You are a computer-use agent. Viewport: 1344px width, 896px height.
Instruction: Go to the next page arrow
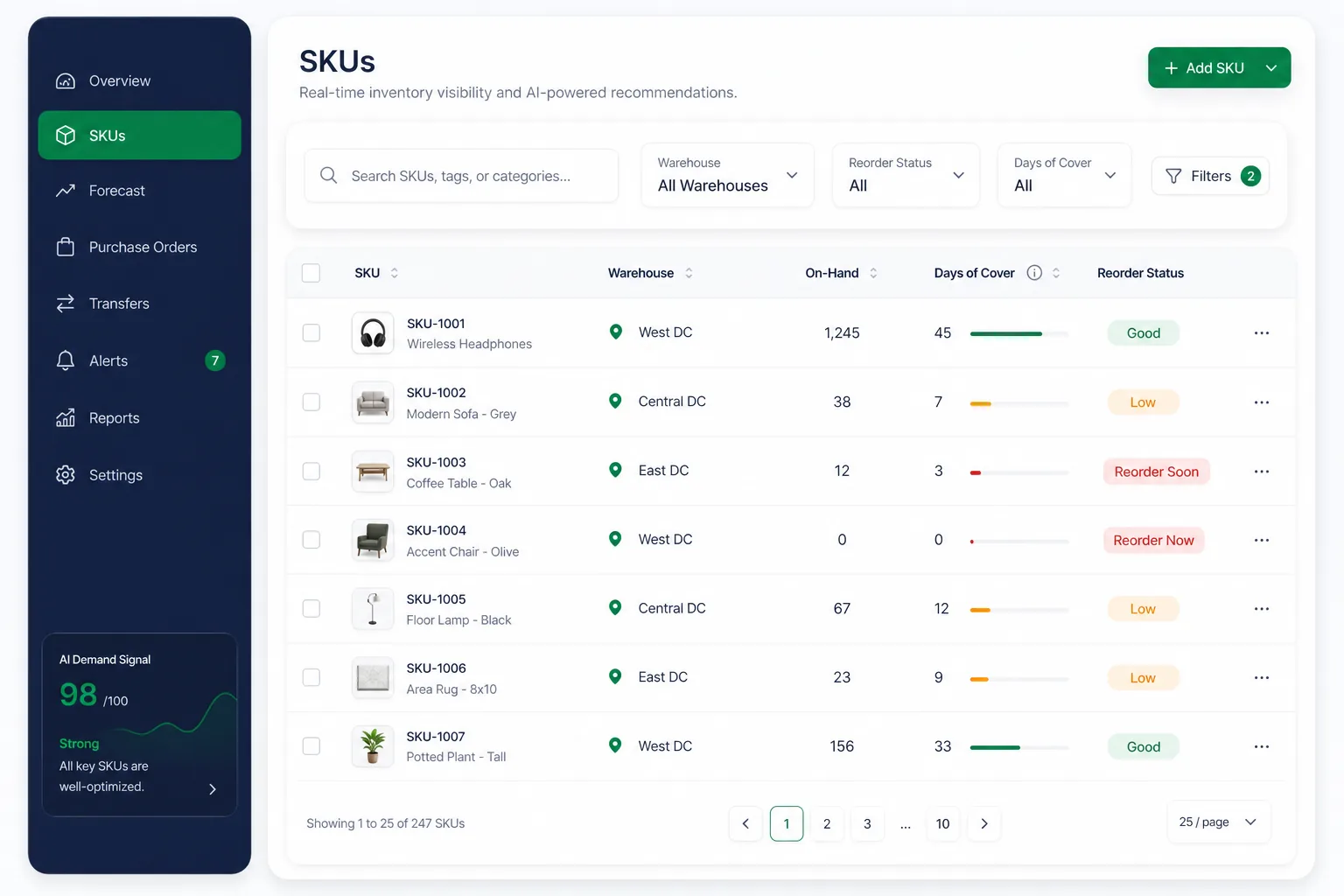click(984, 823)
